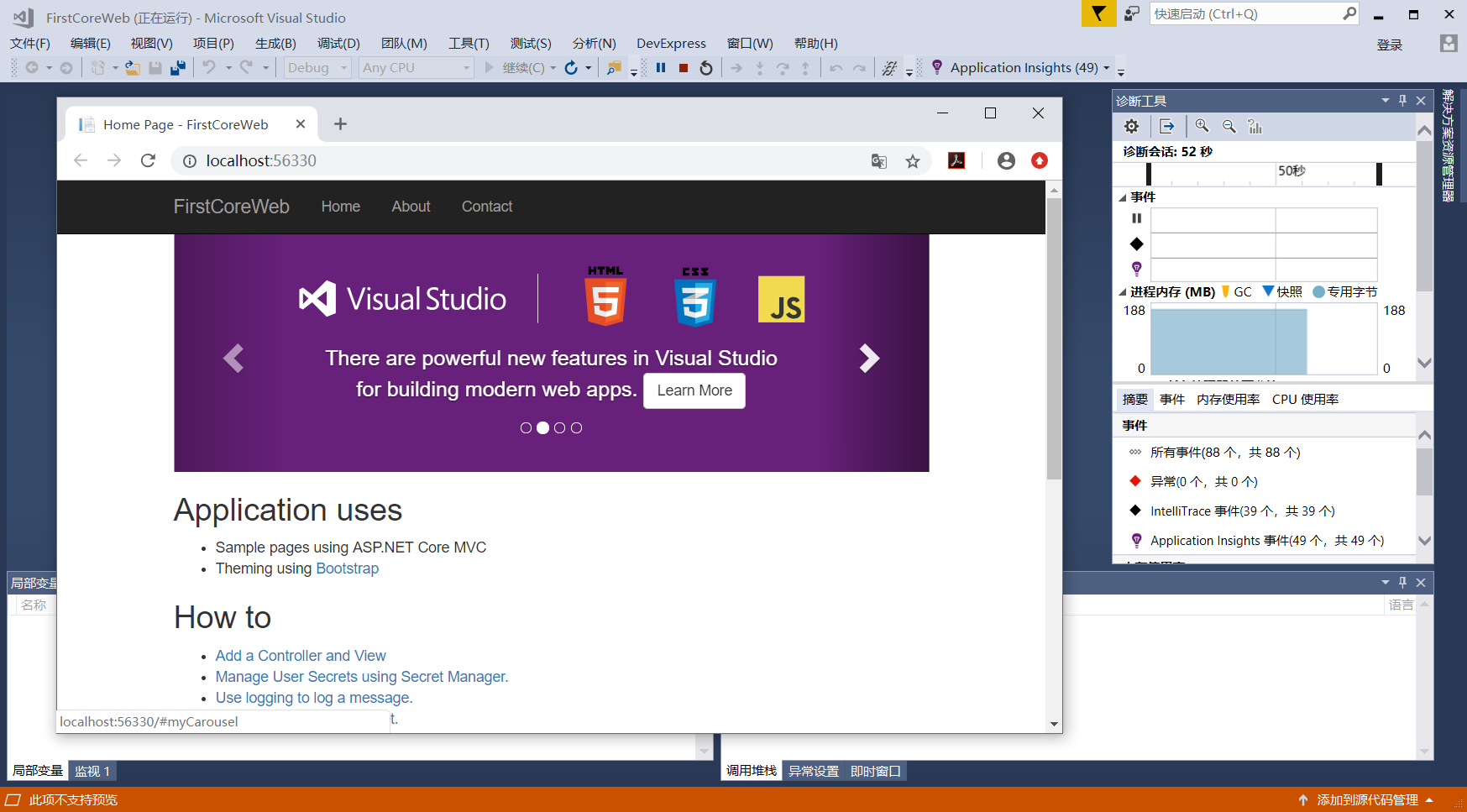Pin the diagnostic tools panel
Viewport: 1467px width, 812px height.
click(x=1402, y=101)
